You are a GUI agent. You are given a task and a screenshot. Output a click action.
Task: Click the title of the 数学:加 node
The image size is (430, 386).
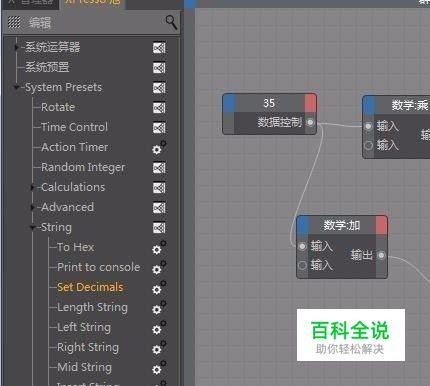pos(342,225)
